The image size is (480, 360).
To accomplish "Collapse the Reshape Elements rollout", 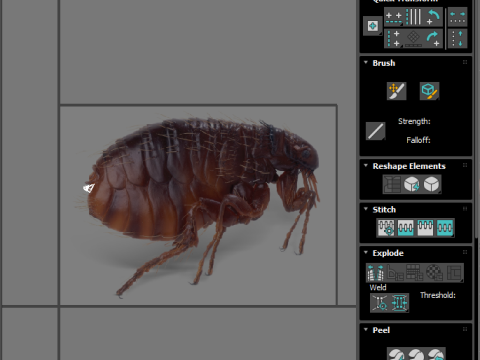I will pyautogui.click(x=366, y=165).
